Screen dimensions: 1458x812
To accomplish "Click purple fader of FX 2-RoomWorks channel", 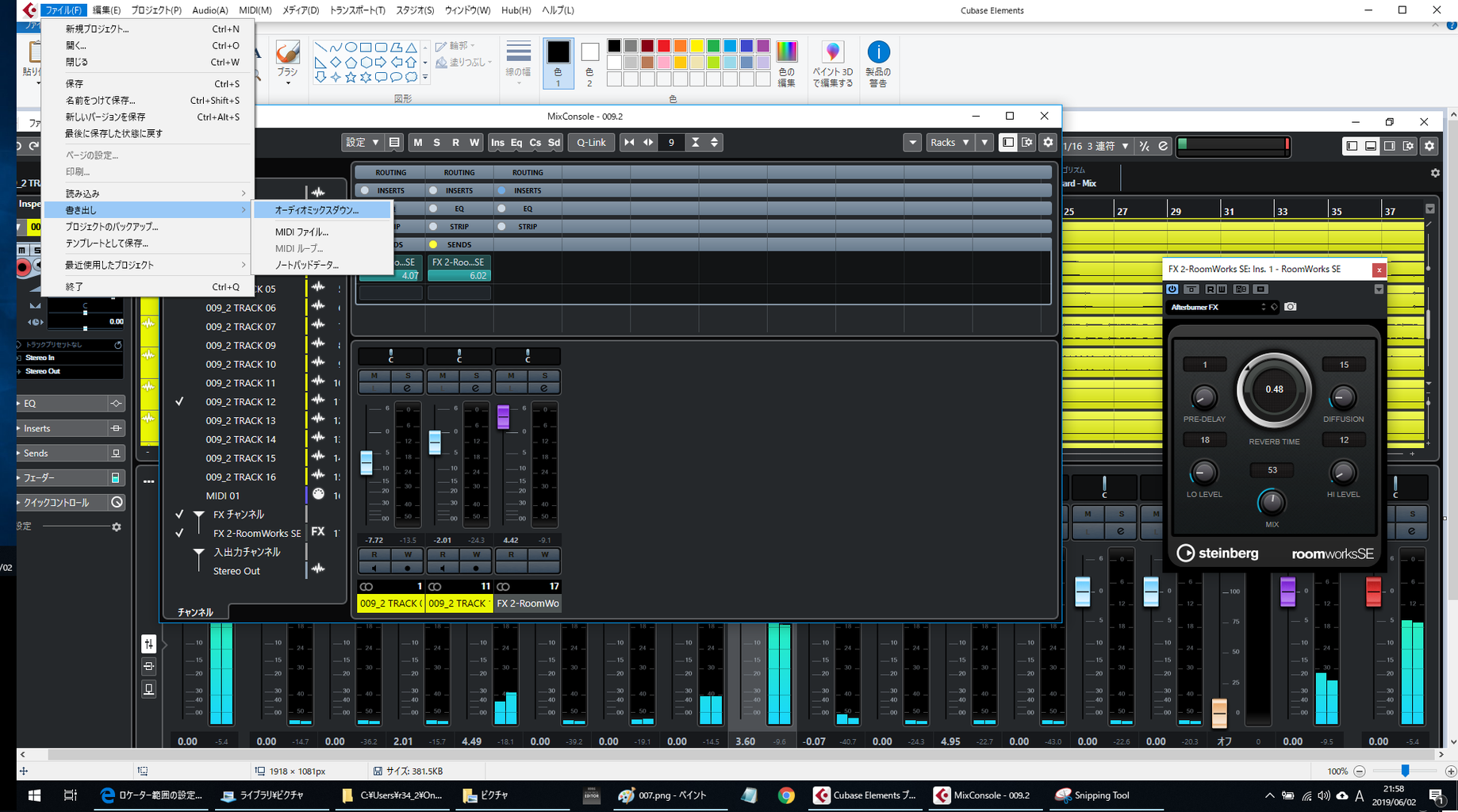I will [x=503, y=417].
